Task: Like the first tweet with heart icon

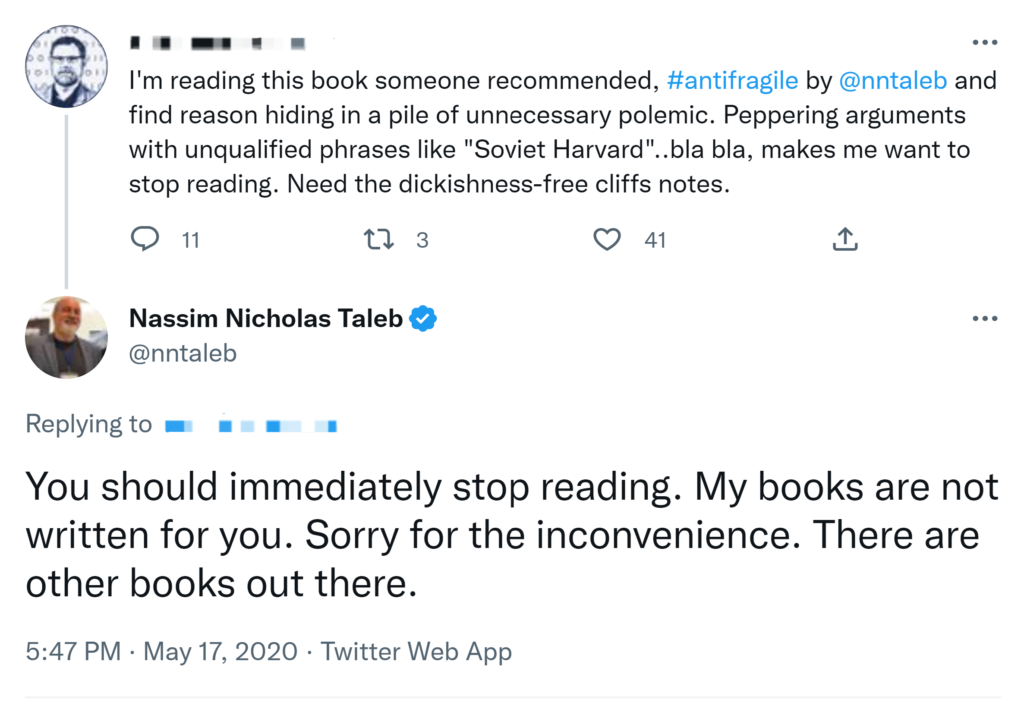Action: pos(607,240)
